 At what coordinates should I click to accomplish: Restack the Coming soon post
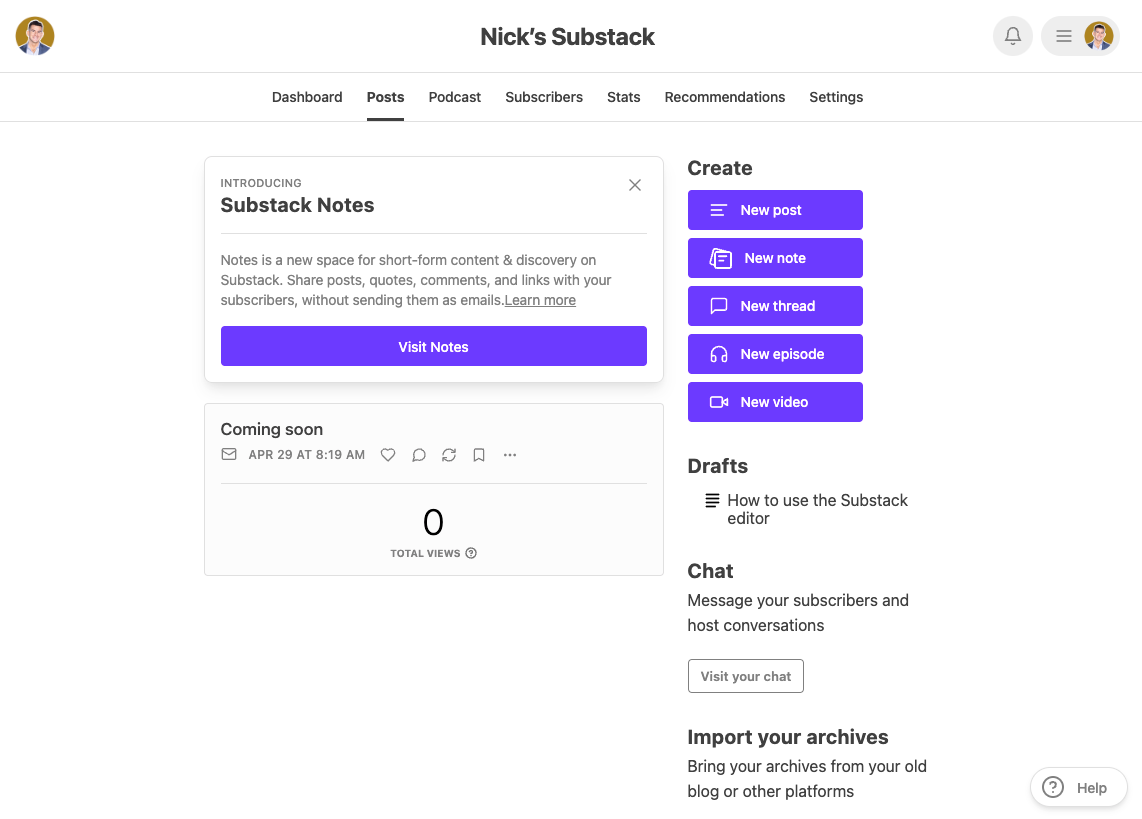coord(449,455)
